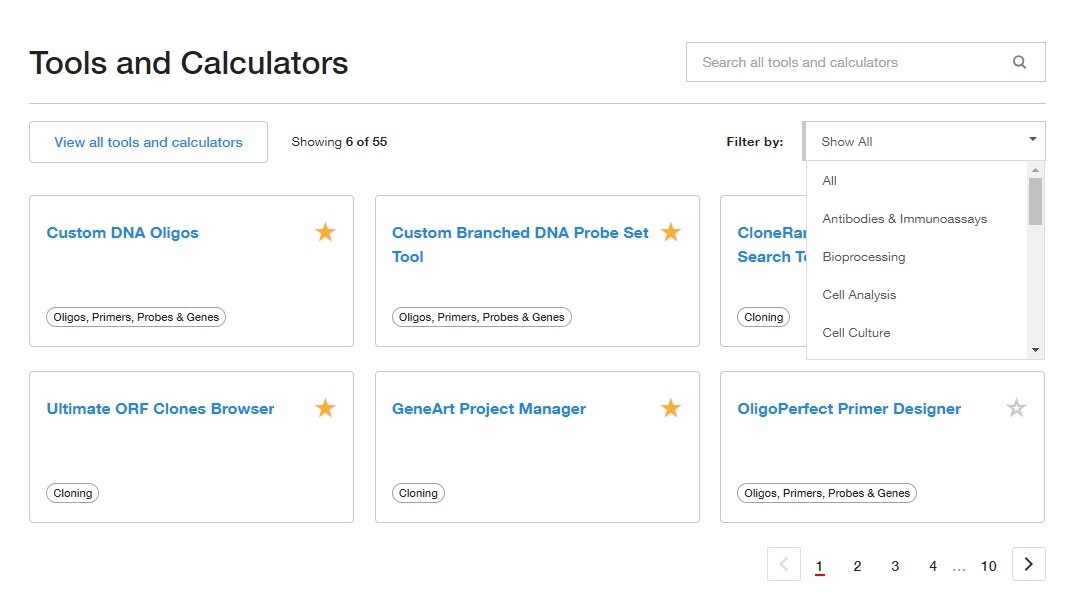Click the search magnifier icon
Viewport: 1069px width, 593px height.
[1019, 62]
